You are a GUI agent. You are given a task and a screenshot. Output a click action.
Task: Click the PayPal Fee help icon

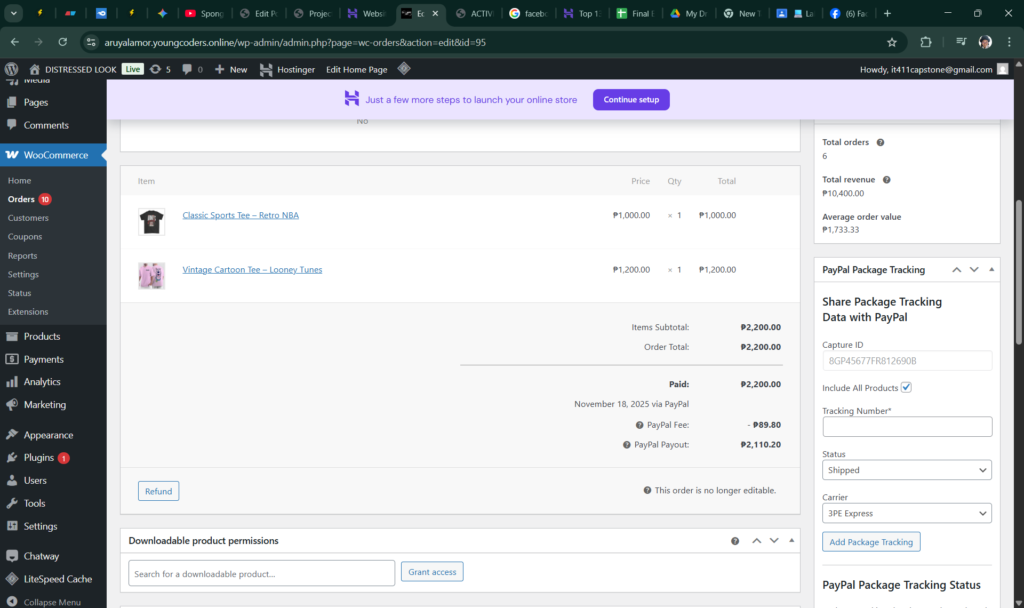639,425
